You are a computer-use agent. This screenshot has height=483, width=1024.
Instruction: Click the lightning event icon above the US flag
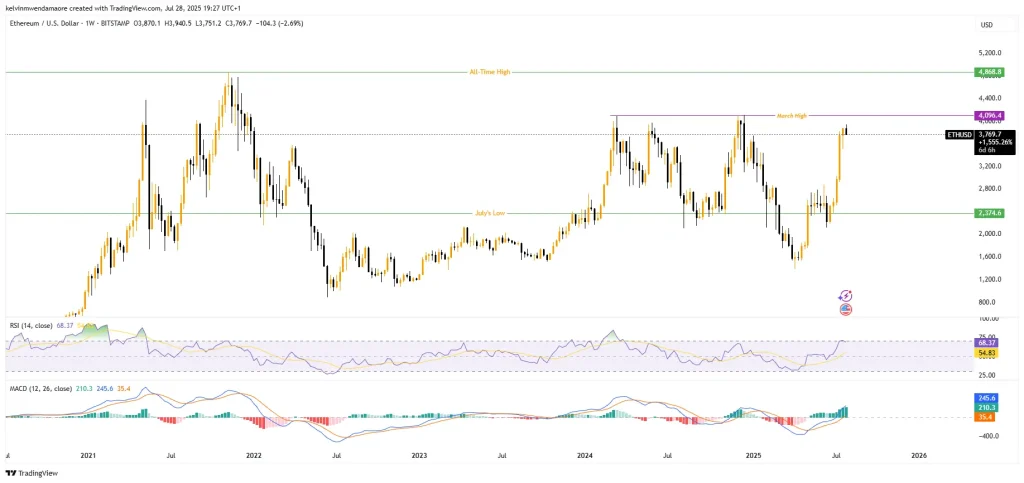(x=846, y=296)
